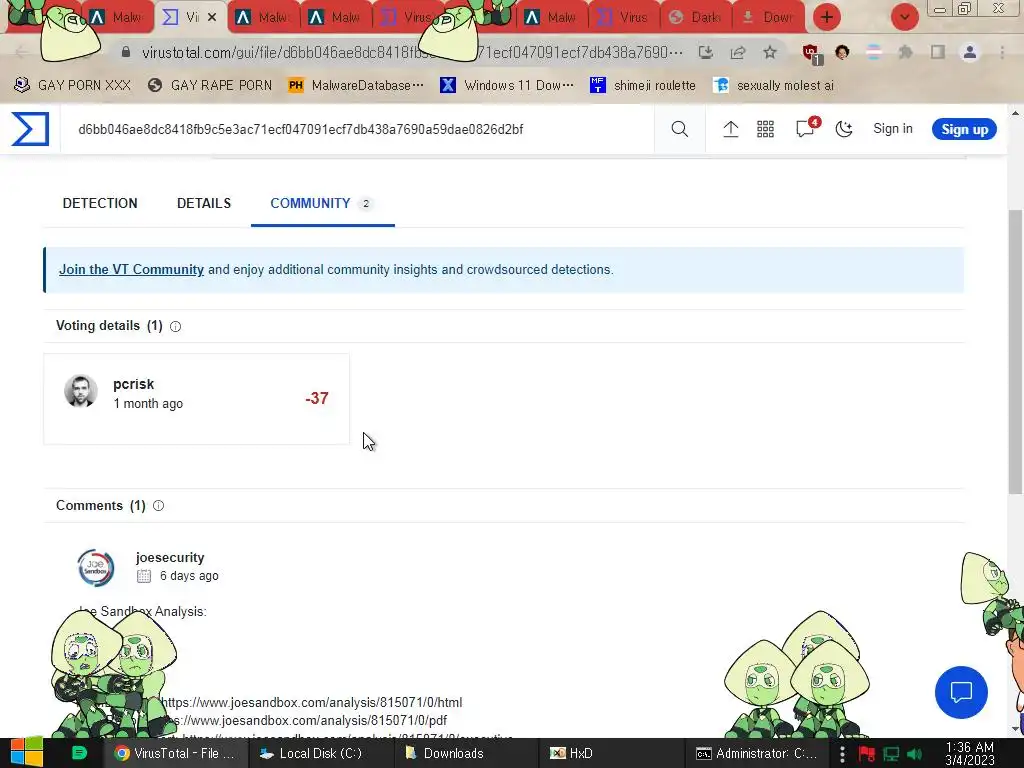
Task: Open the shimeji roulette bookmark
Action: [x=642, y=85]
